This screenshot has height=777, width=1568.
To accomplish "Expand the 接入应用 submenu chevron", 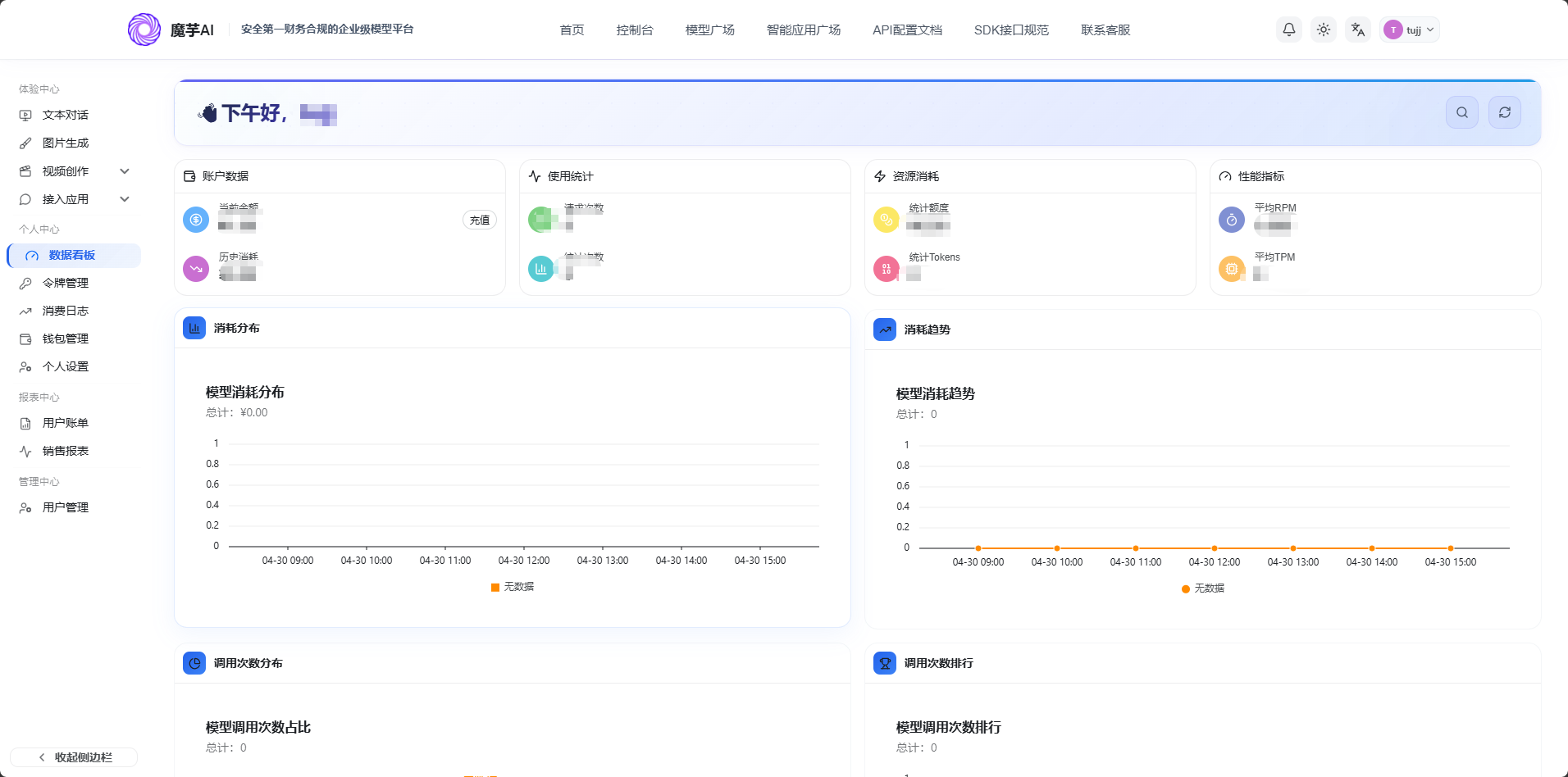I will pos(125,199).
